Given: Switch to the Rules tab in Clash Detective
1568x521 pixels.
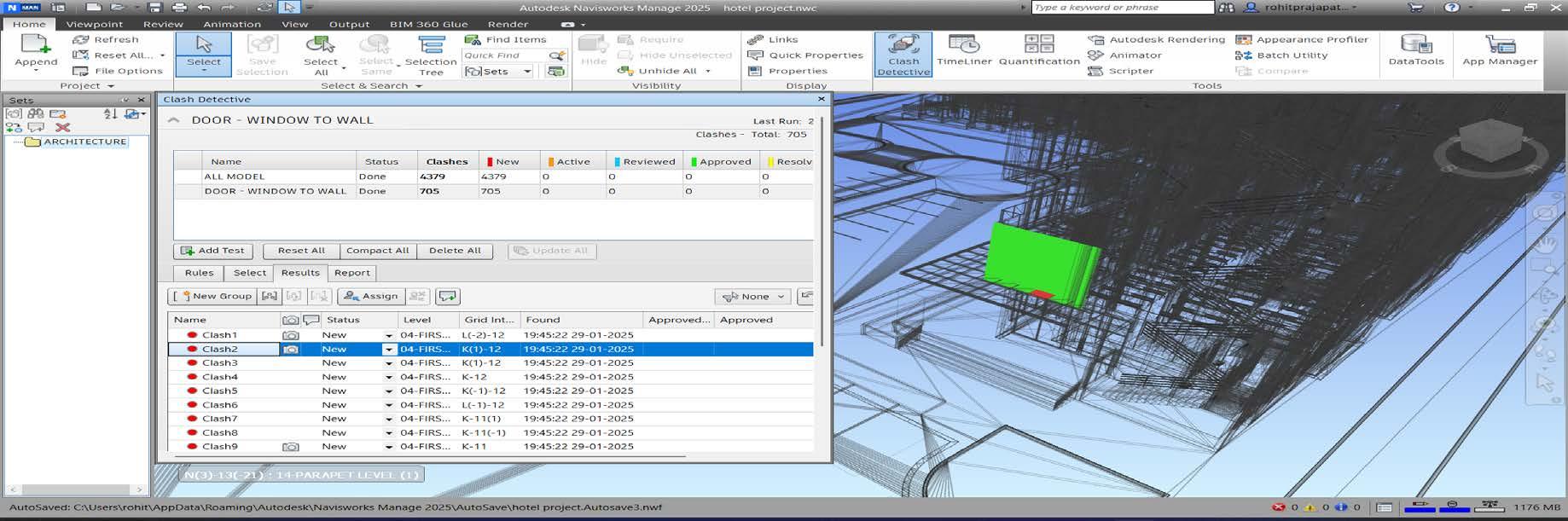Looking at the screenshot, I should [x=199, y=273].
